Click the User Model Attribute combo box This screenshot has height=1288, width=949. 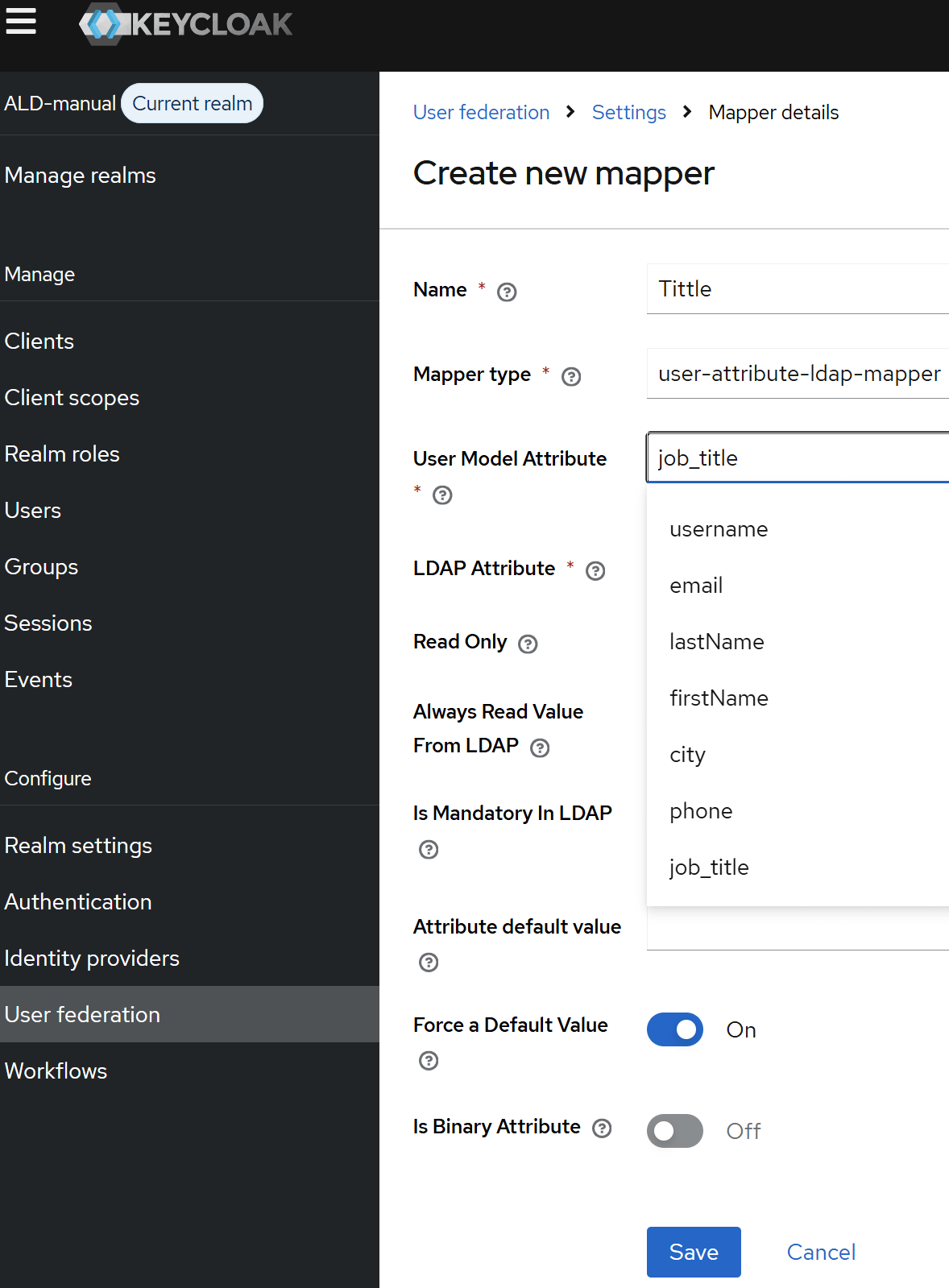[798, 458]
